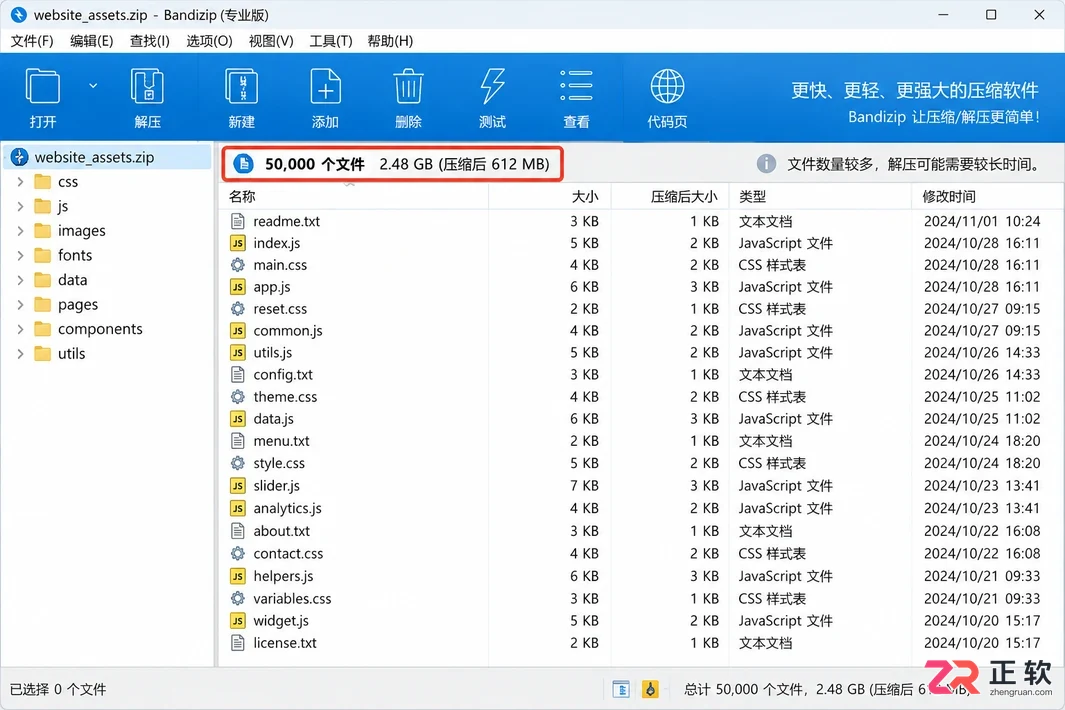Screen dimensions: 1065x710
Task: Select the file named menu.txt
Action: click(281, 441)
